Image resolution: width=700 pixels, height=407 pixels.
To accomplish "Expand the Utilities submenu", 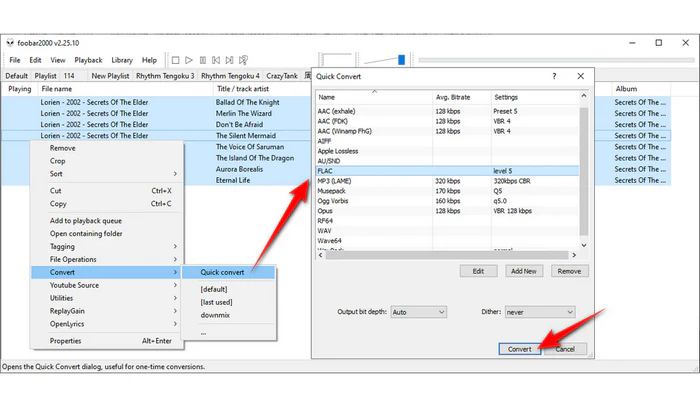I will (107, 298).
